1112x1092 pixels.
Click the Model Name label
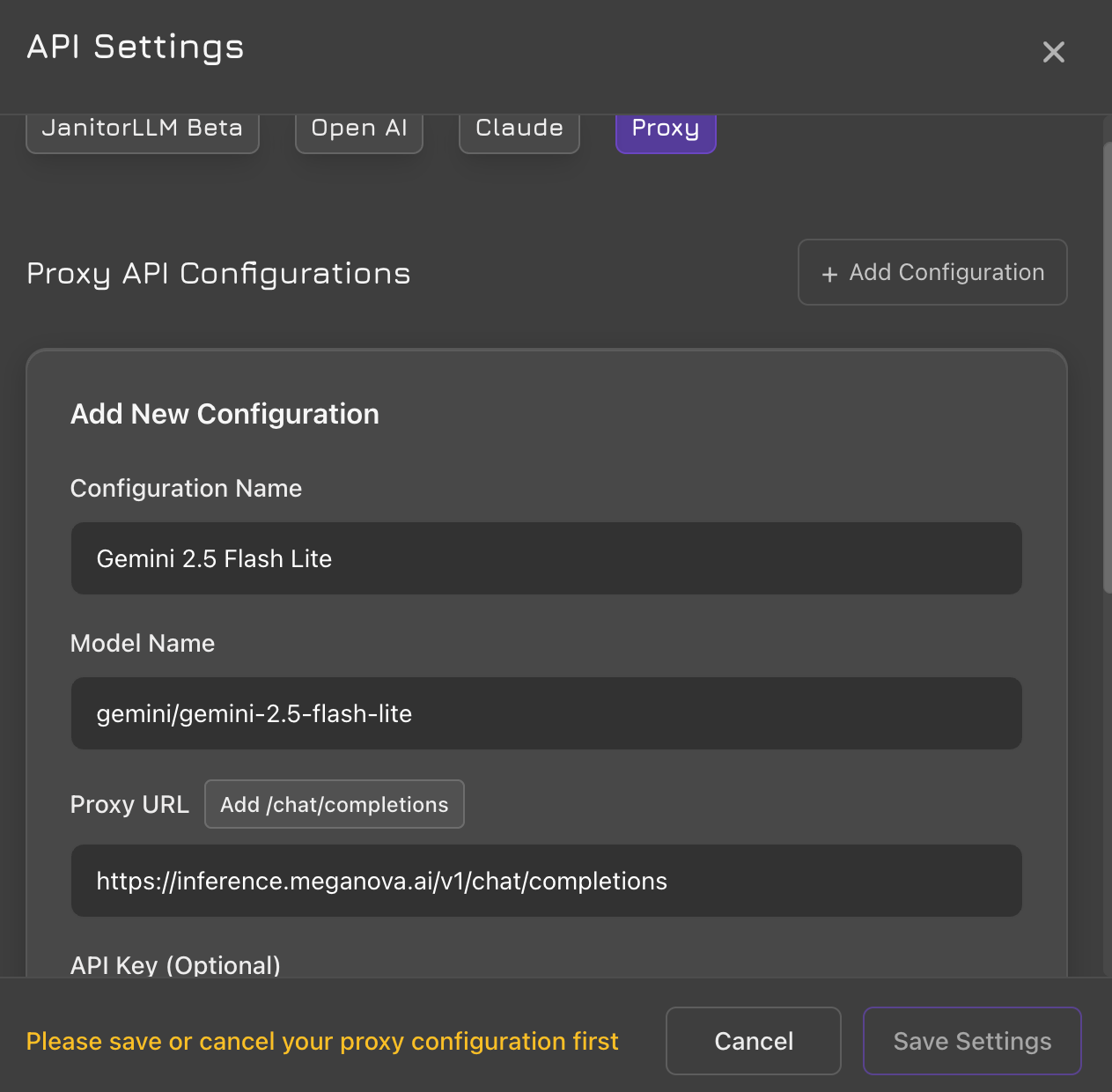click(x=143, y=643)
